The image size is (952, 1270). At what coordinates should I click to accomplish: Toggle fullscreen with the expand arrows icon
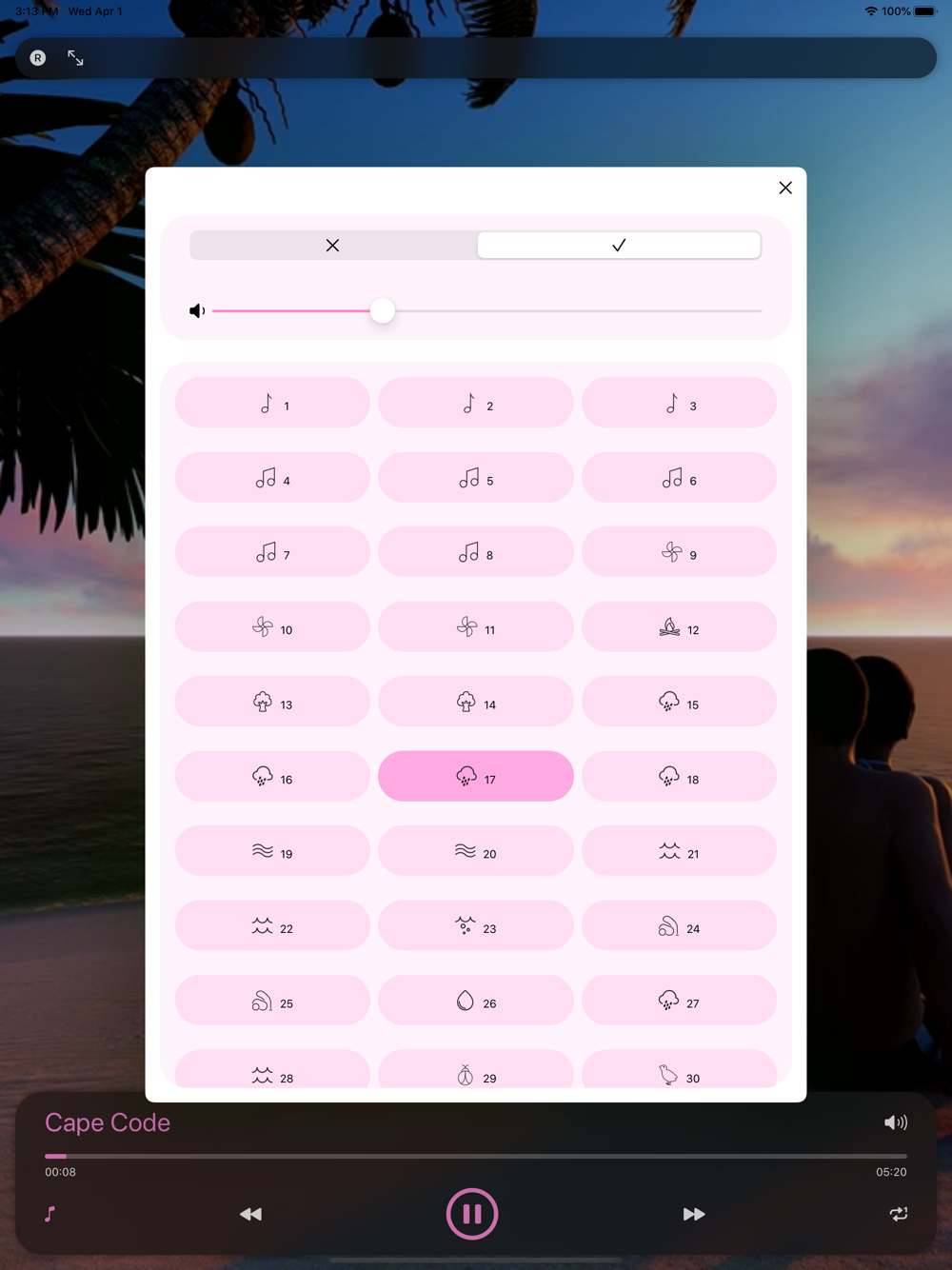75,58
